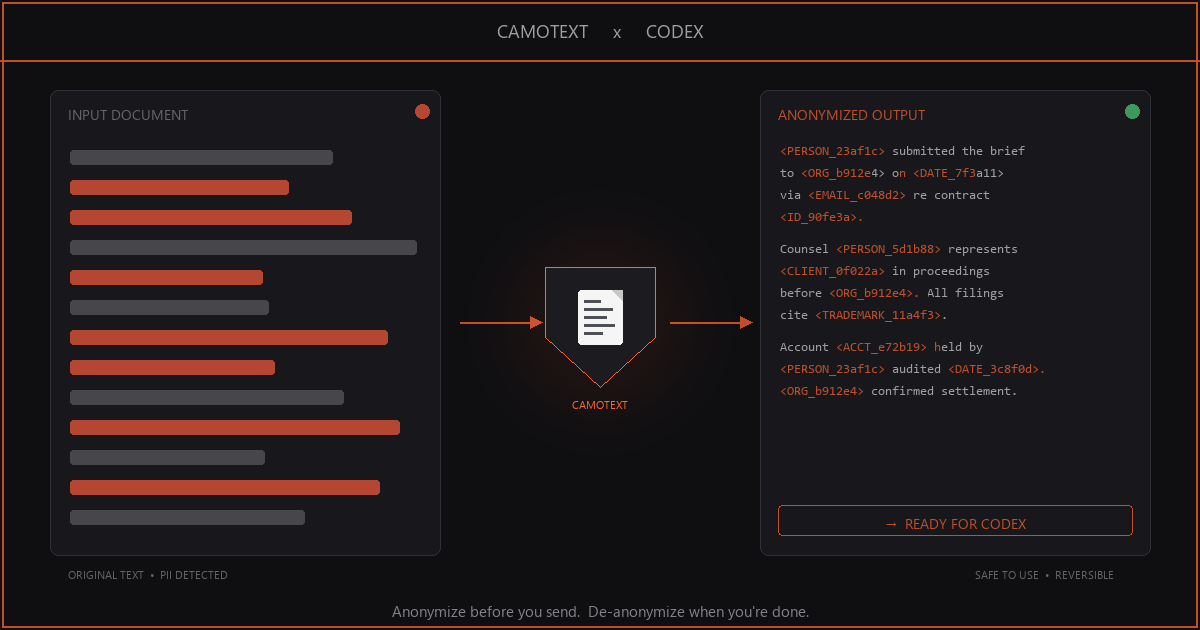Click the READY FOR CODEX button

[x=955, y=521]
